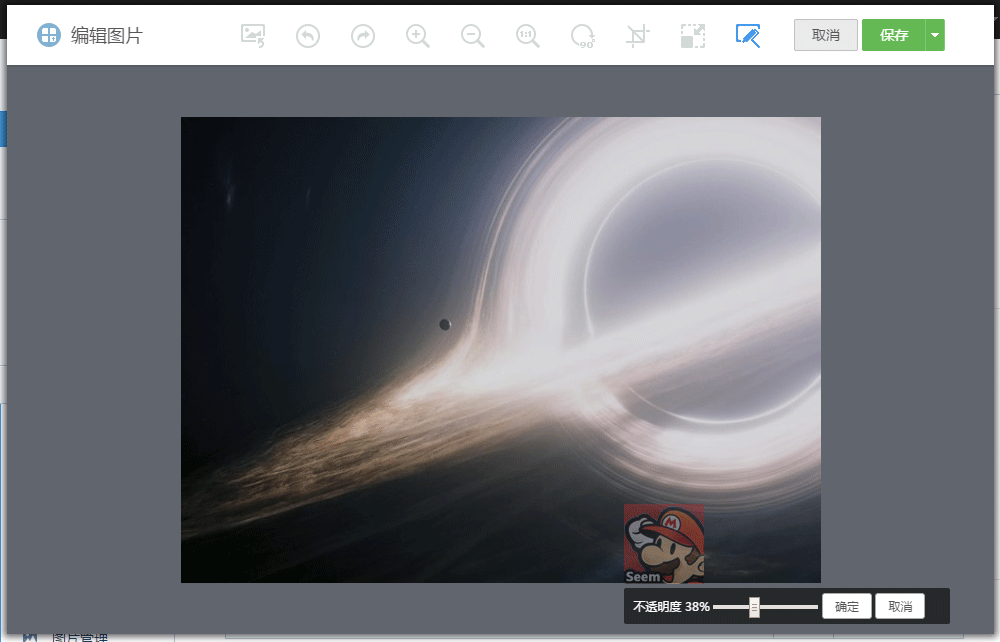Viewport: 1000px width, 642px height.
Task: Redo the reverted image edit
Action: [363, 36]
